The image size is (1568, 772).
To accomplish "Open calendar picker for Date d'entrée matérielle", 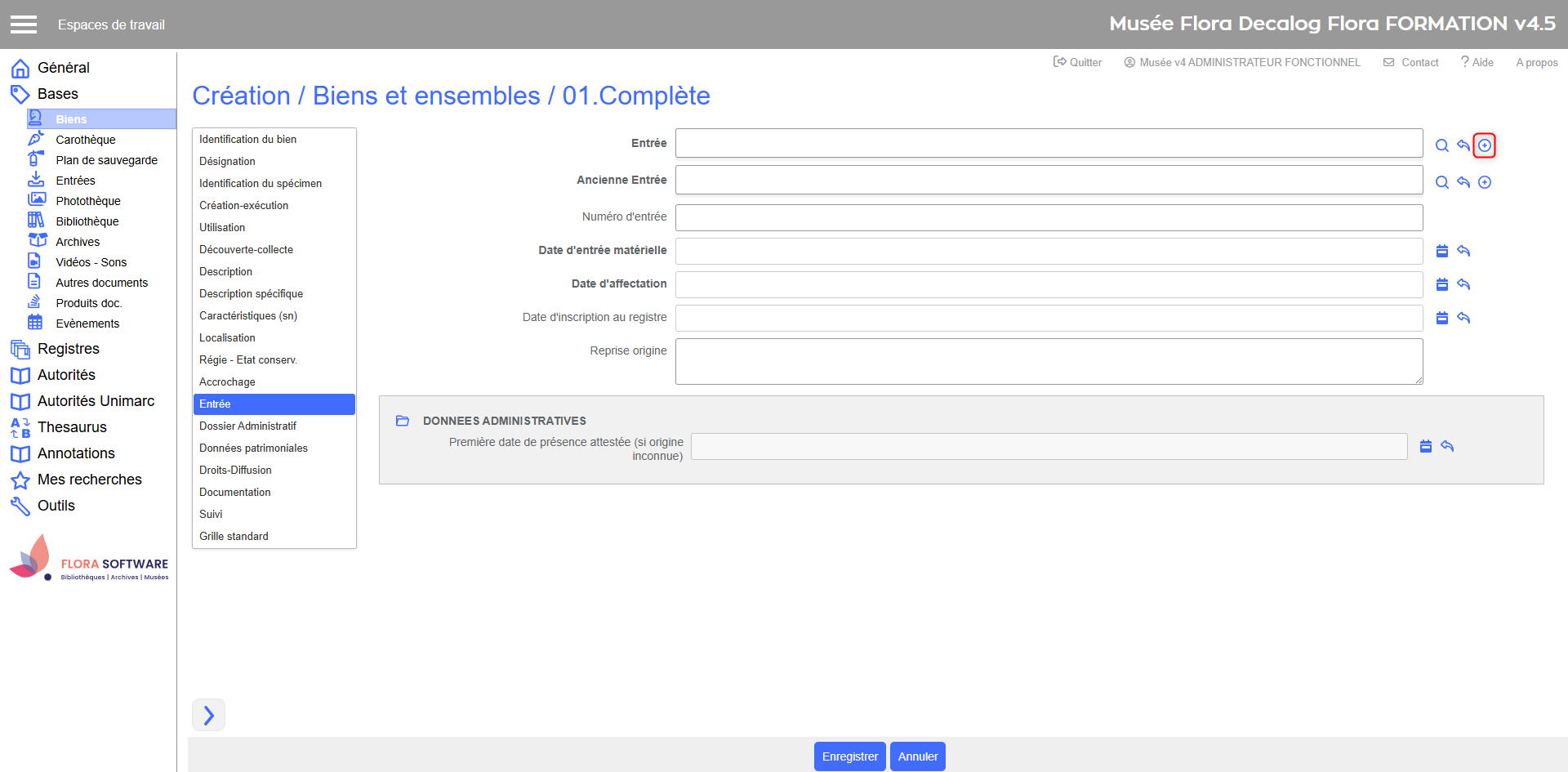I will point(1441,251).
